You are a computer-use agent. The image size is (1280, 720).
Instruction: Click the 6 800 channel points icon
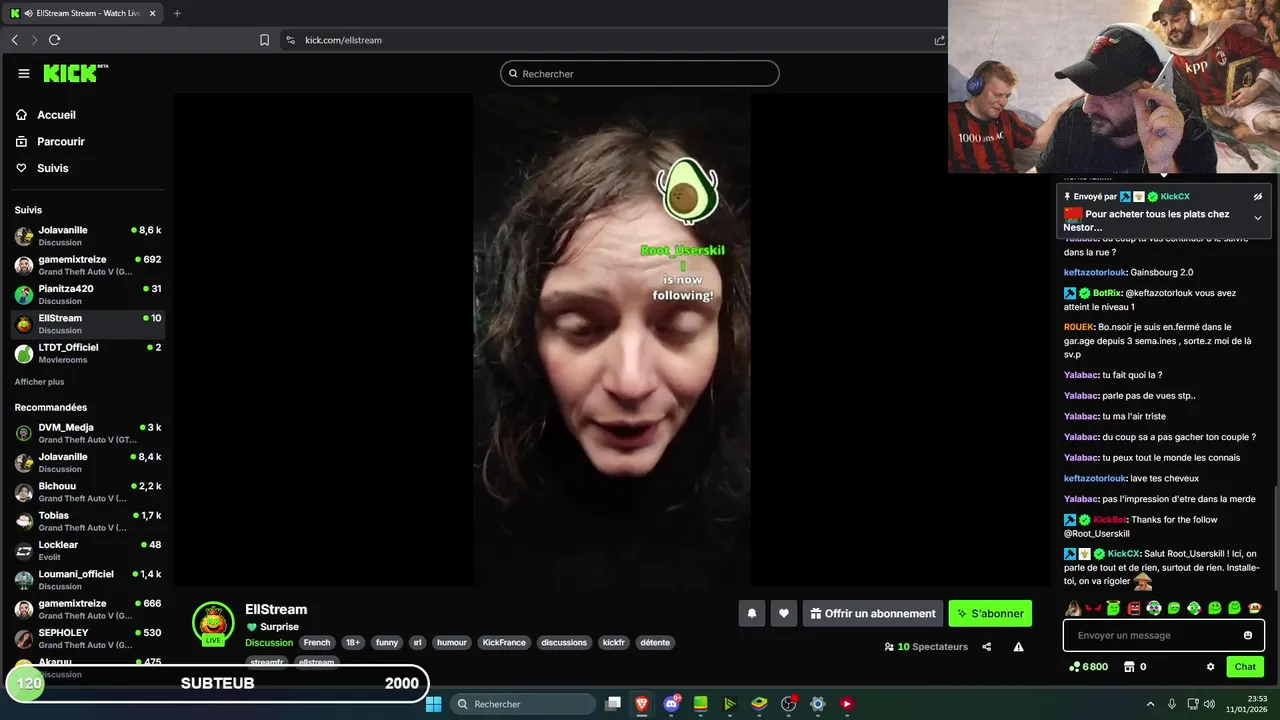tap(1074, 667)
